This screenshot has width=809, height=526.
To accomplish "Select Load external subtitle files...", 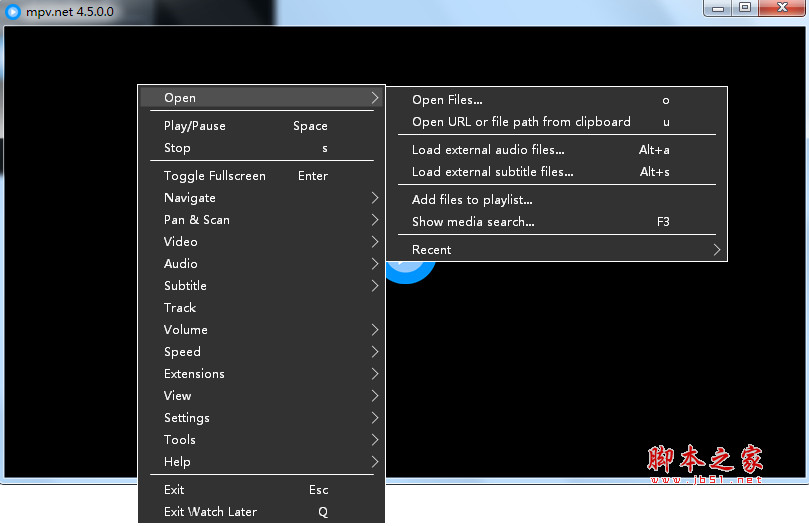I will click(557, 172).
